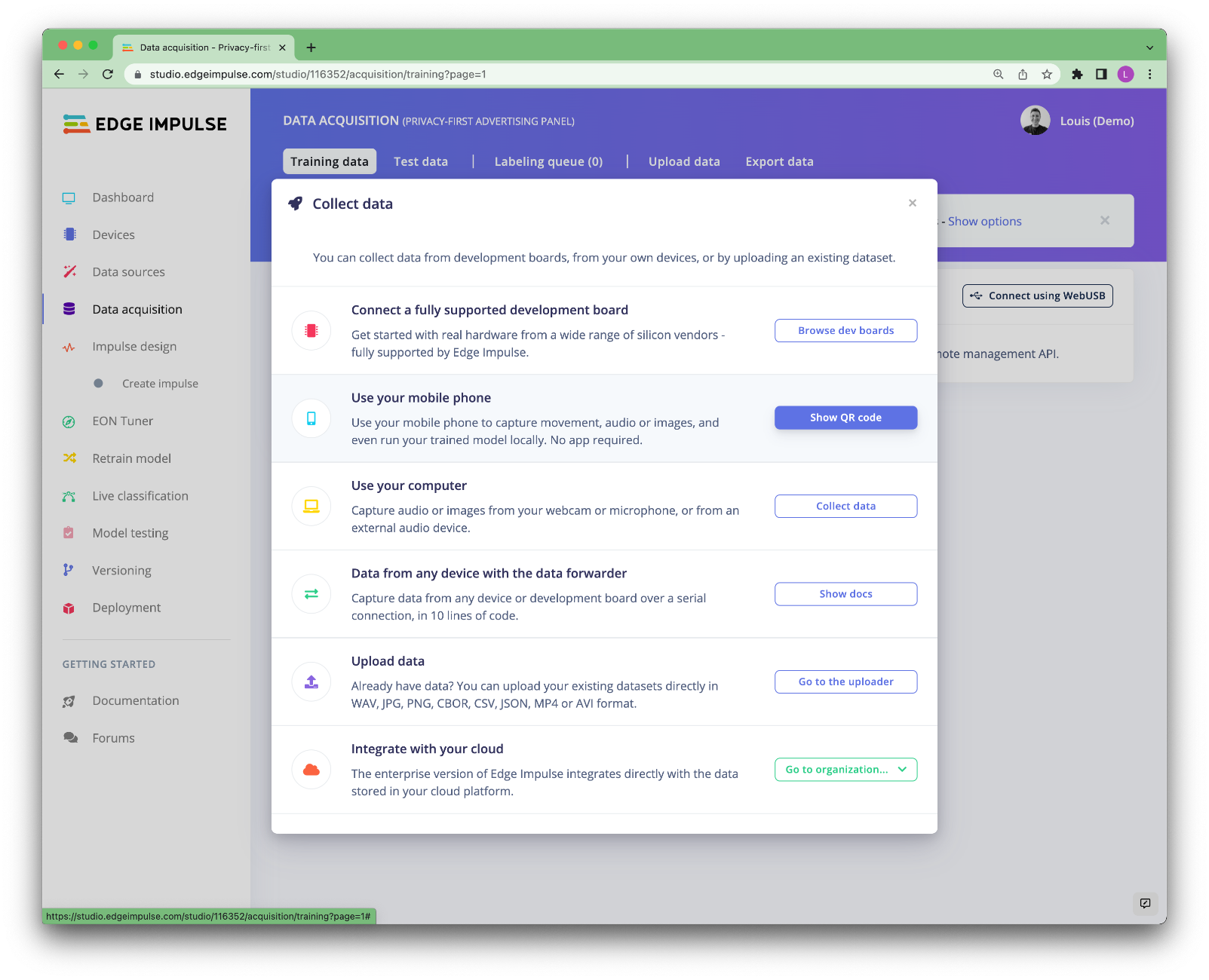Open a new browser tab
This screenshot has width=1209, height=980.
point(311,47)
